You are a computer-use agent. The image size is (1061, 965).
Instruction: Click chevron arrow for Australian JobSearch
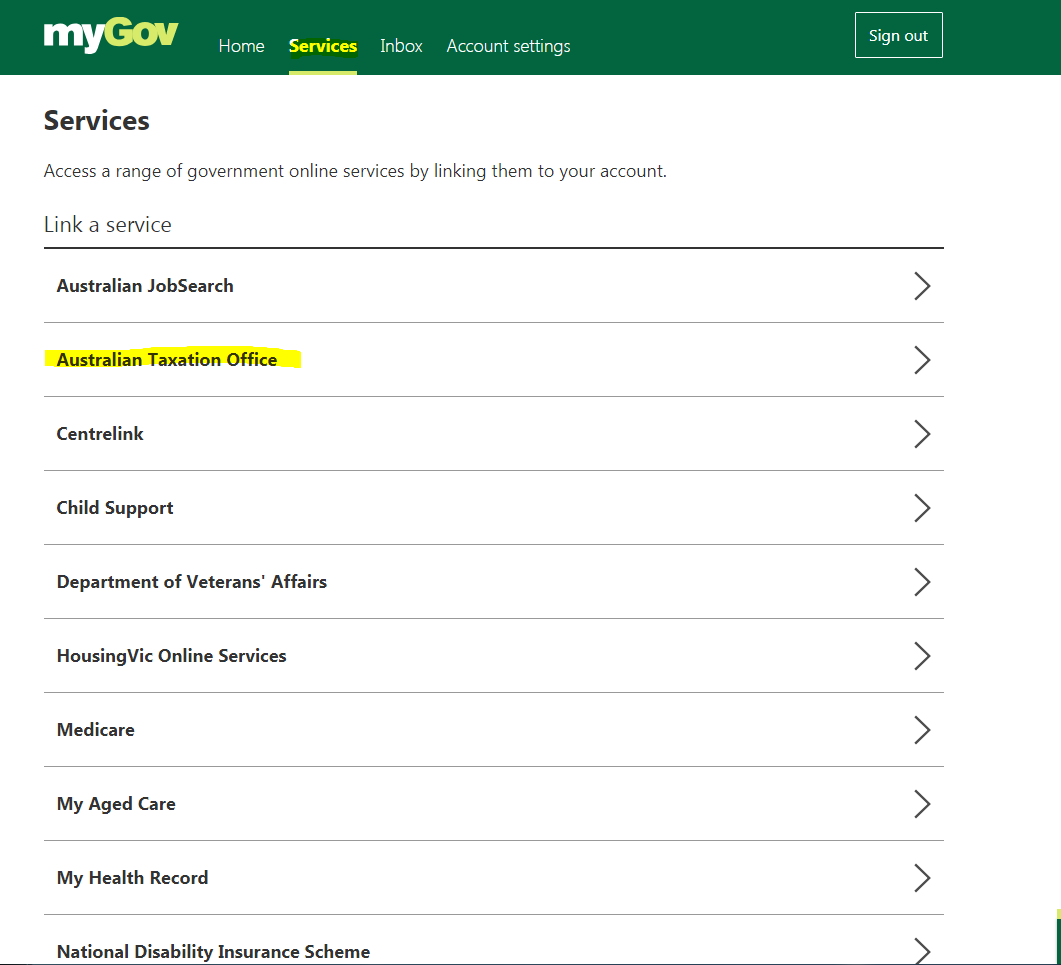coord(922,286)
